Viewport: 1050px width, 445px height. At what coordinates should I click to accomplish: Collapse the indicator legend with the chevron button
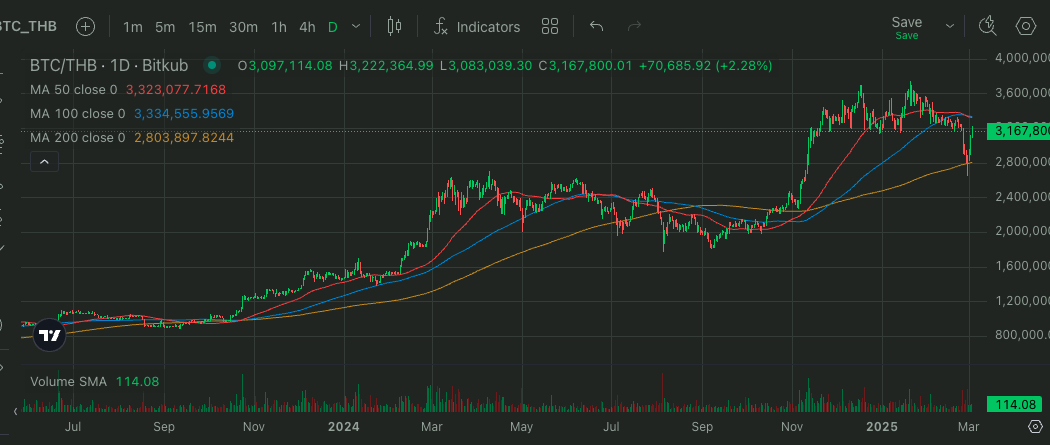coord(44,162)
